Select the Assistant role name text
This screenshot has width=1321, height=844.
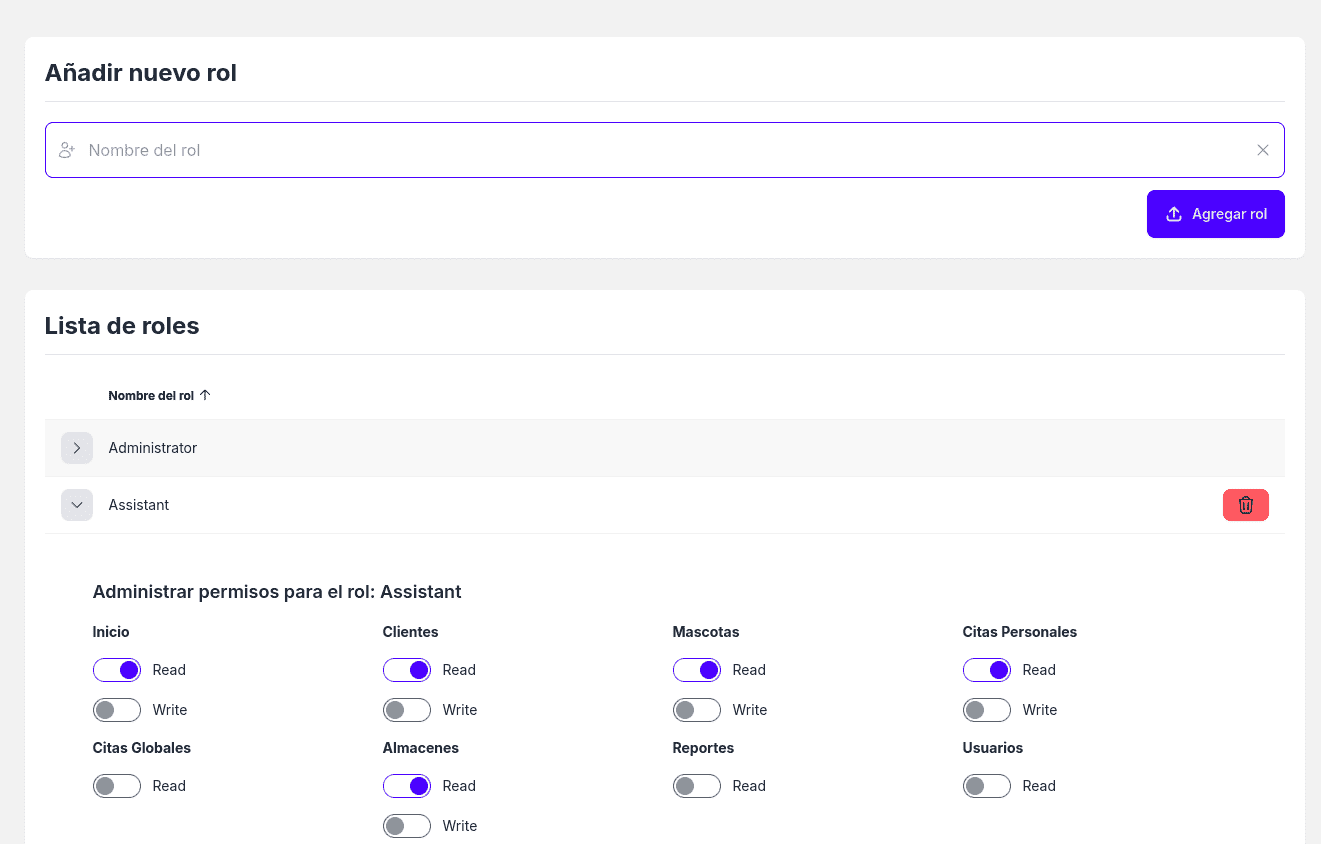click(x=139, y=505)
